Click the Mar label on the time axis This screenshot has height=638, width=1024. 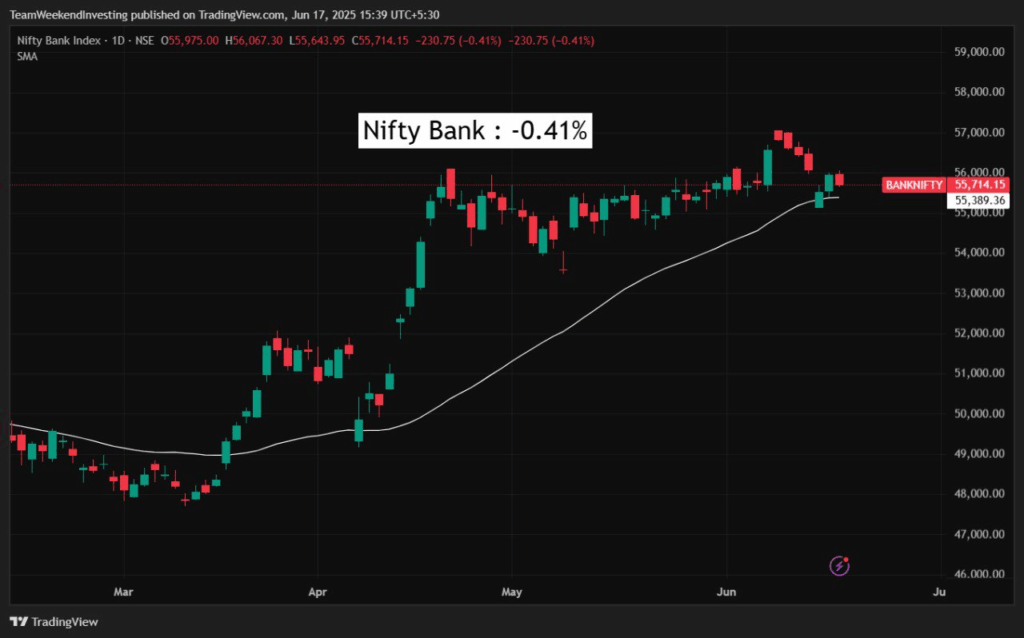coord(123,592)
